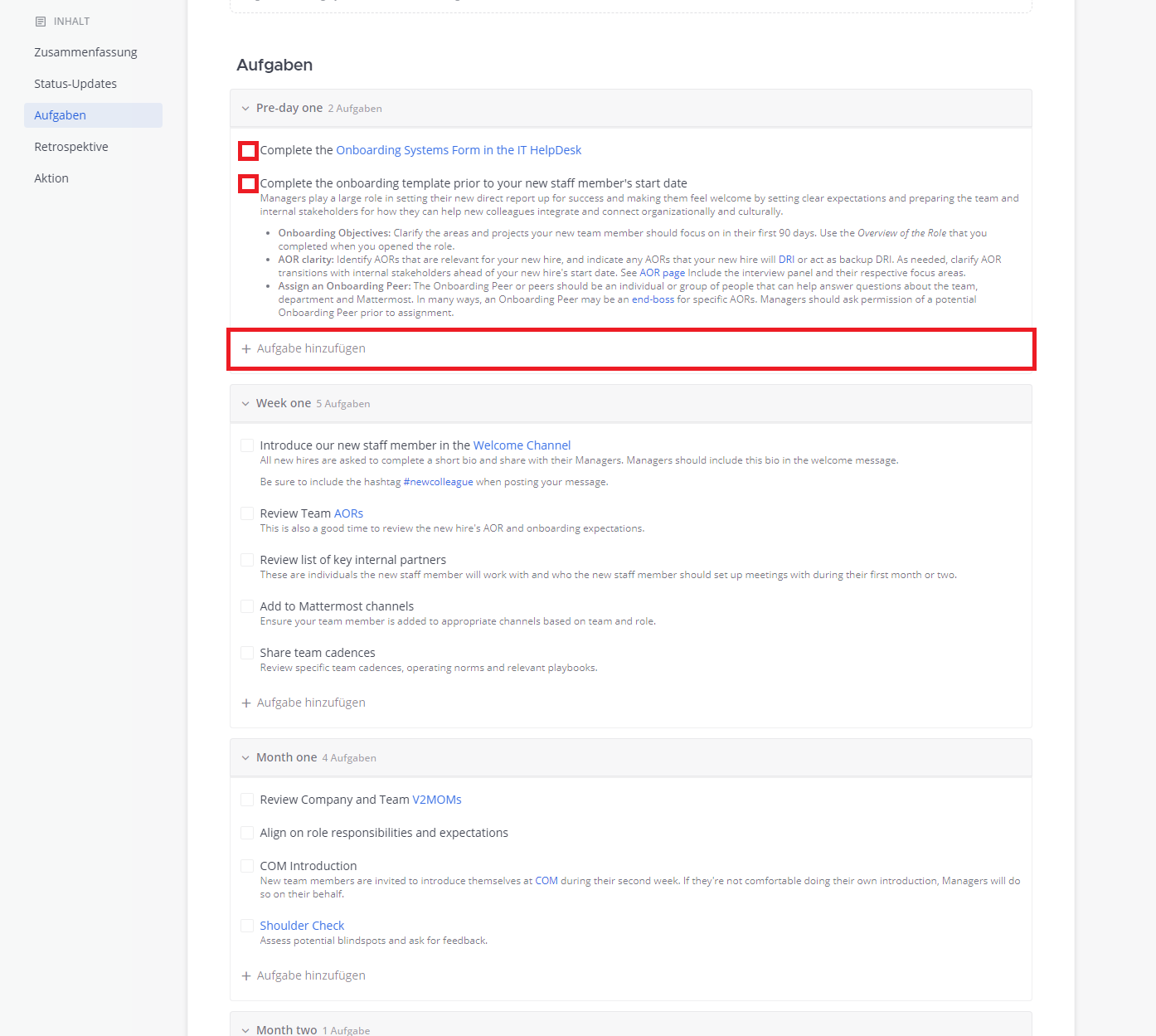Viewport: 1156px width, 1036px height.
Task: Mark Review Team AORs task as done
Action: [247, 514]
